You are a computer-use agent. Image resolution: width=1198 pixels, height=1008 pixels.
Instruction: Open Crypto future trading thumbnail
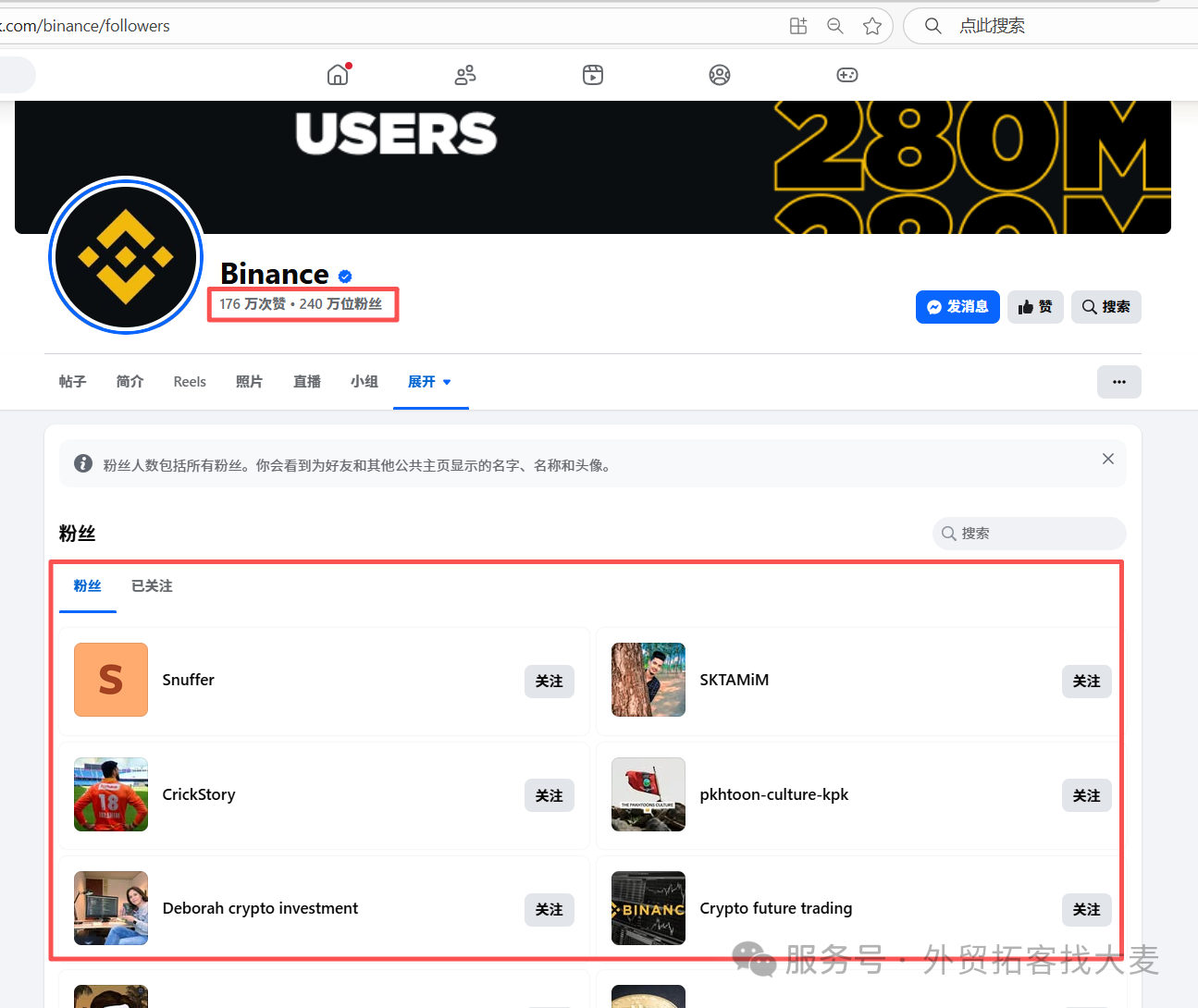coord(648,908)
